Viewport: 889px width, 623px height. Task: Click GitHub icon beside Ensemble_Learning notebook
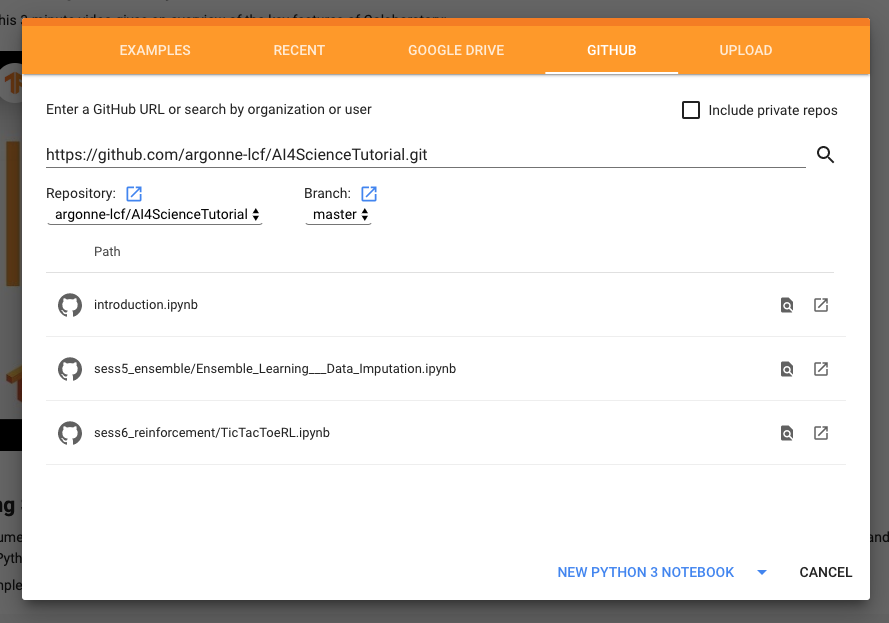(70, 369)
